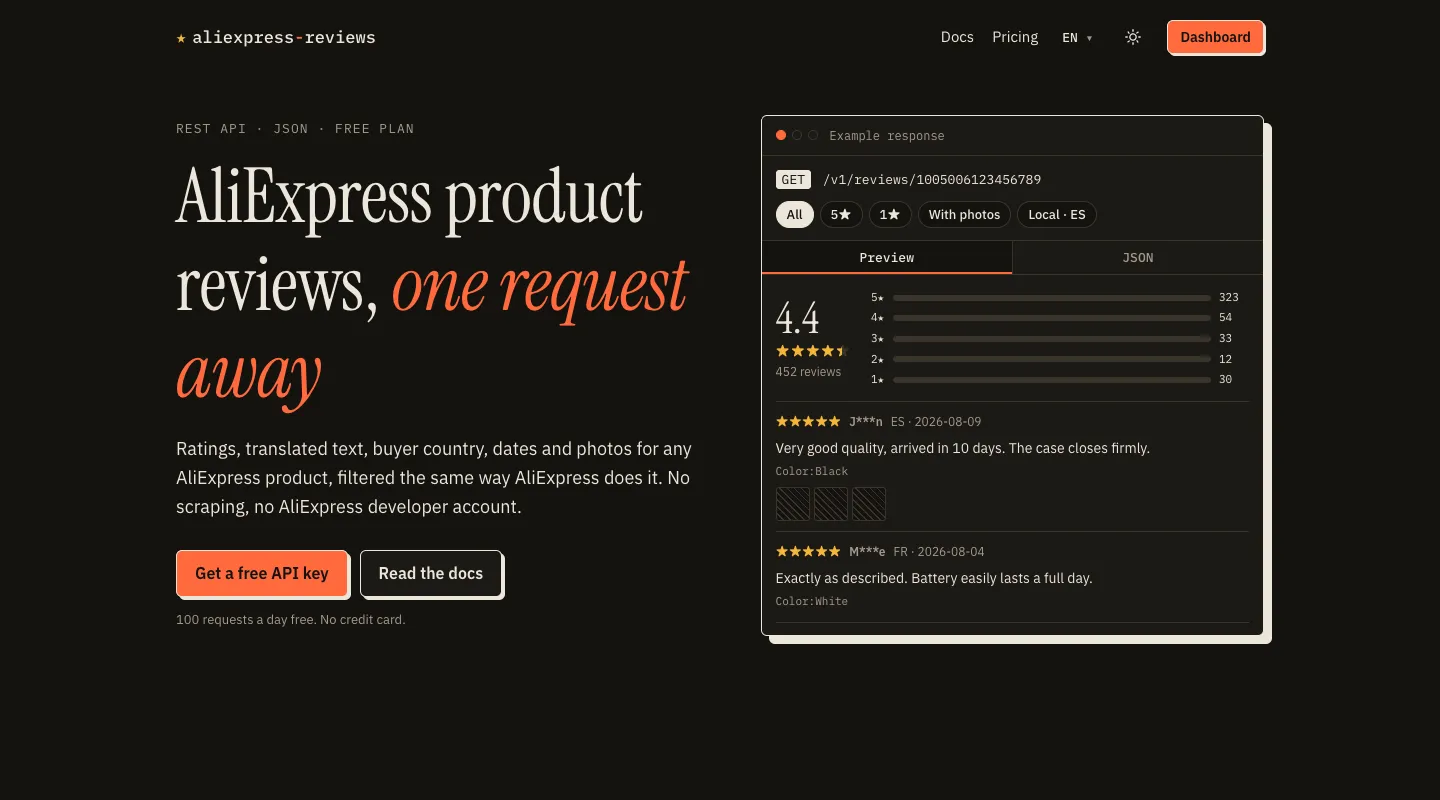The image size is (1440, 800).
Task: Click the star logo icon beside aliexpress-reviews
Action: (181, 38)
